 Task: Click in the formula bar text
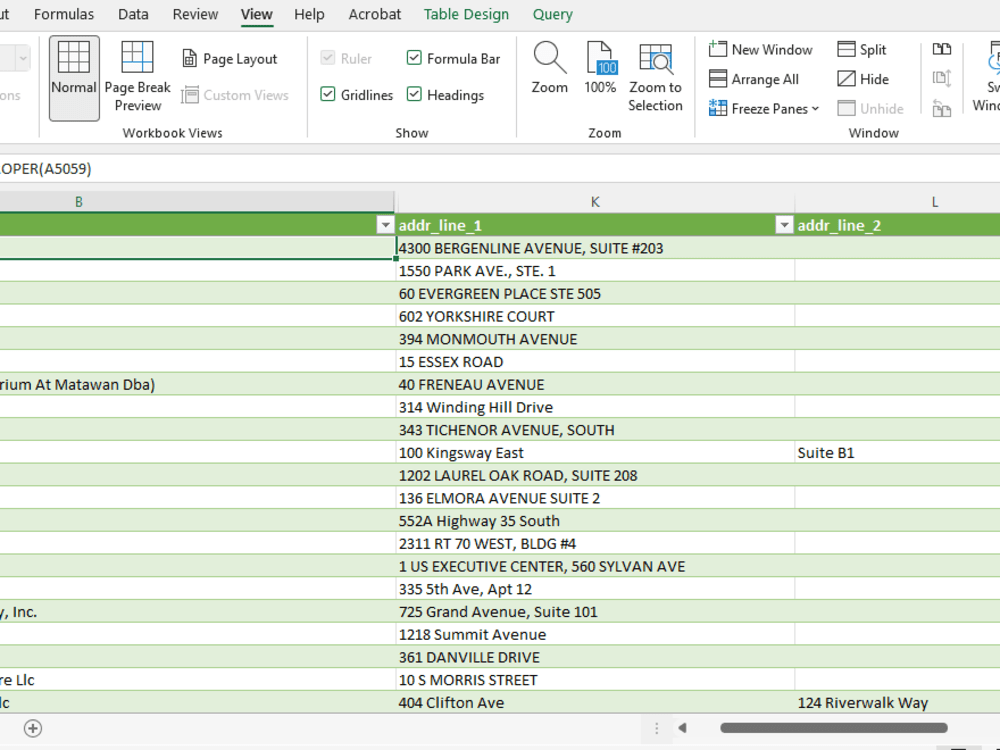point(46,169)
